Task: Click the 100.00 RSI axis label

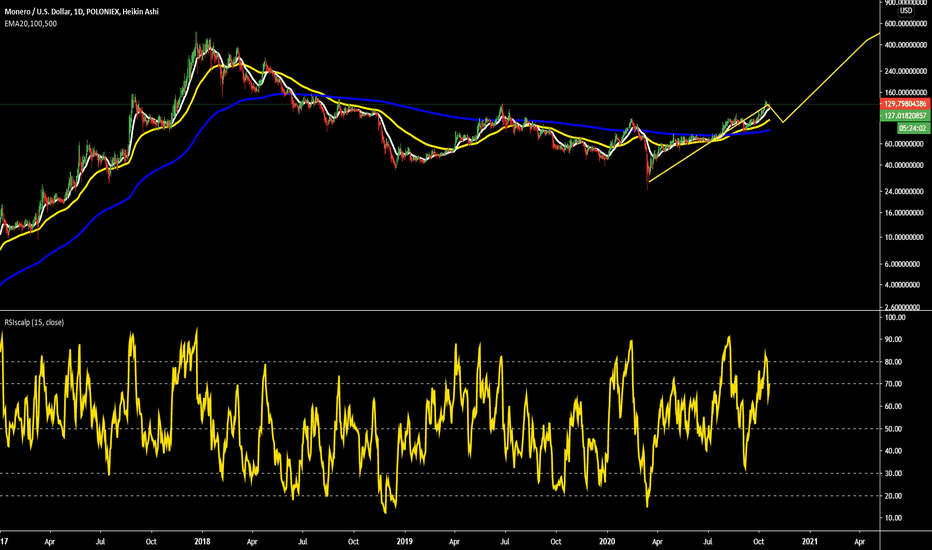Action: (895, 318)
